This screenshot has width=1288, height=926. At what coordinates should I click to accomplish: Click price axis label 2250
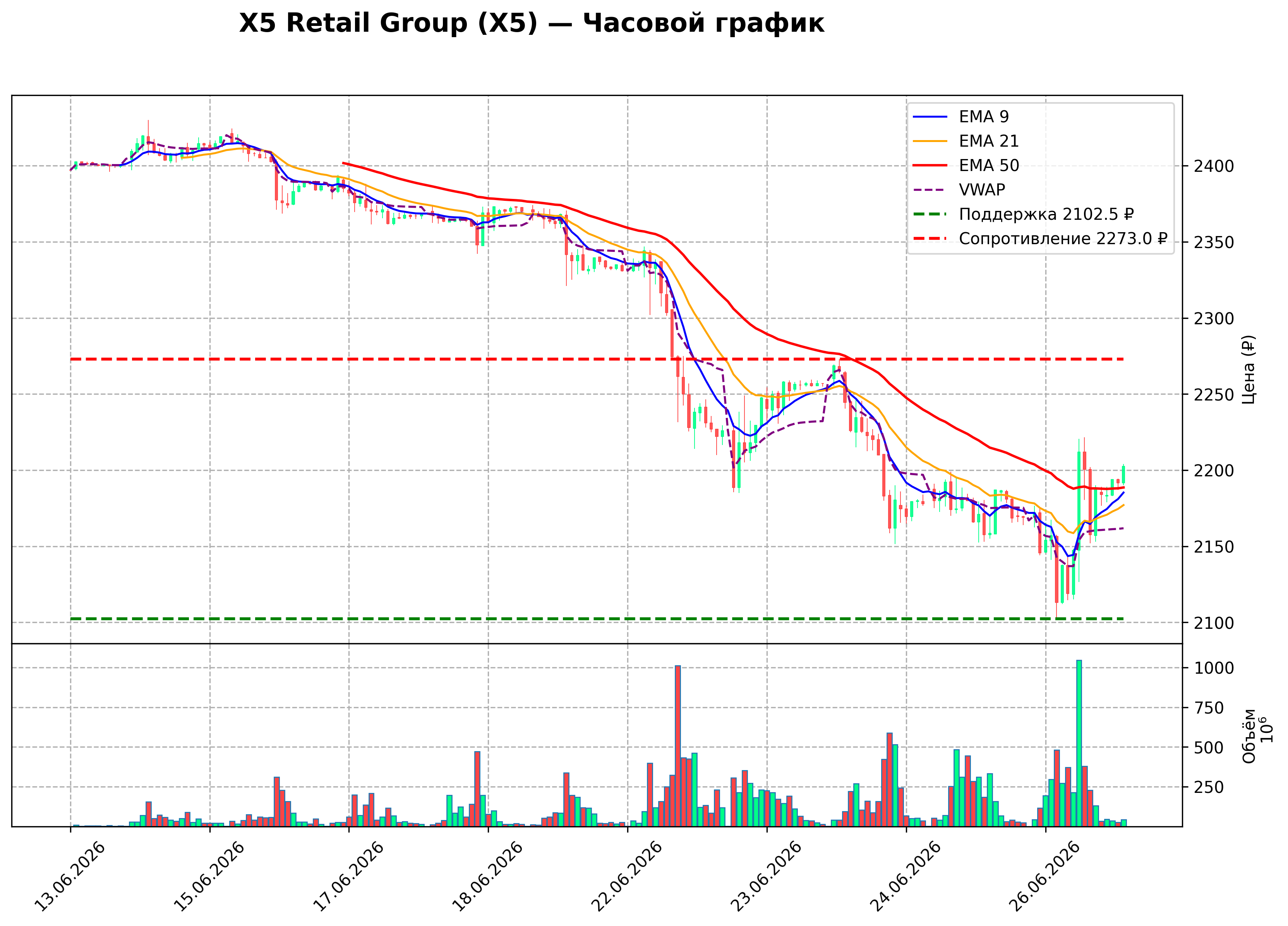pos(1214,395)
